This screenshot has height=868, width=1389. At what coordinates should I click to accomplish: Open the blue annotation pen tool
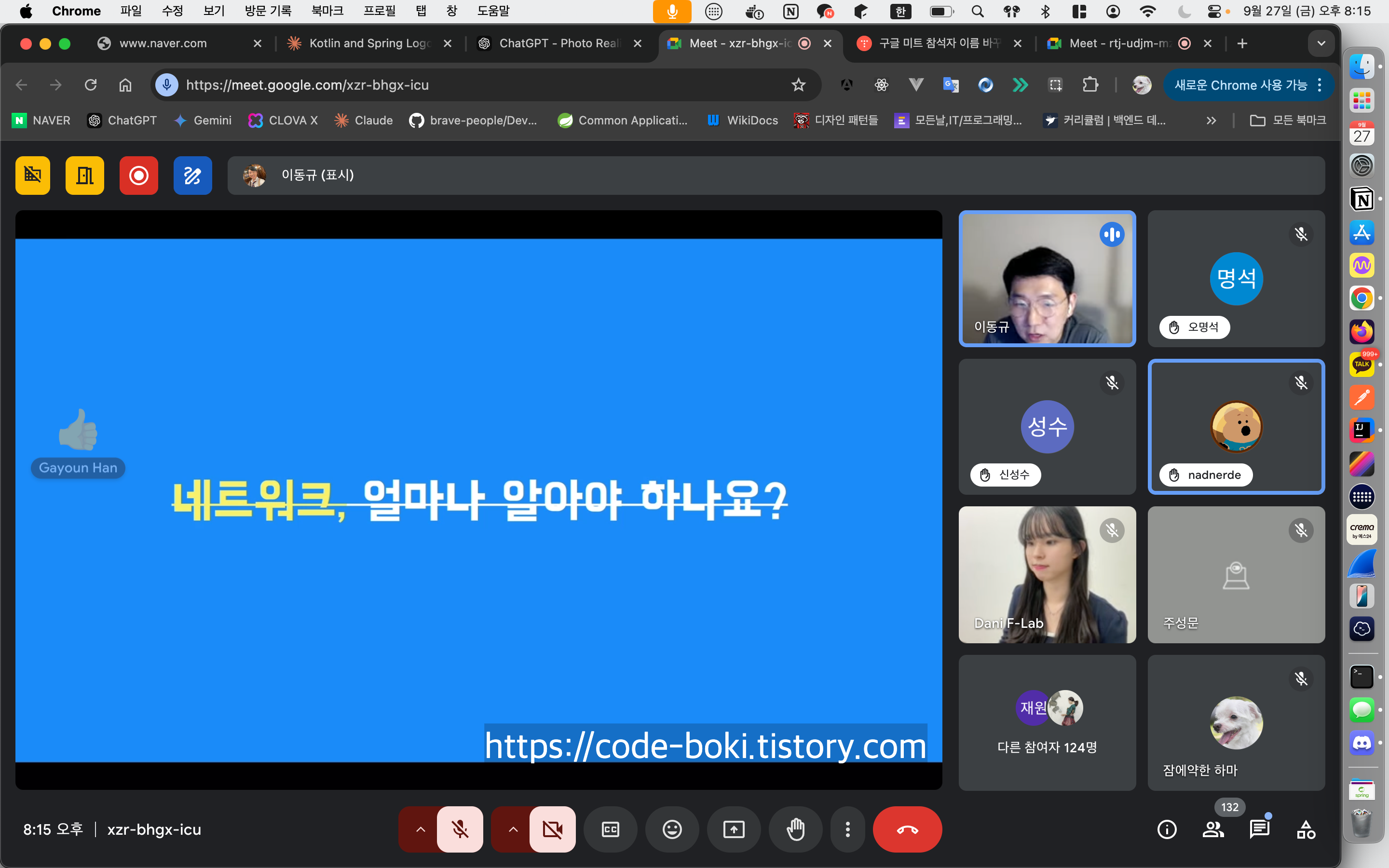192,176
